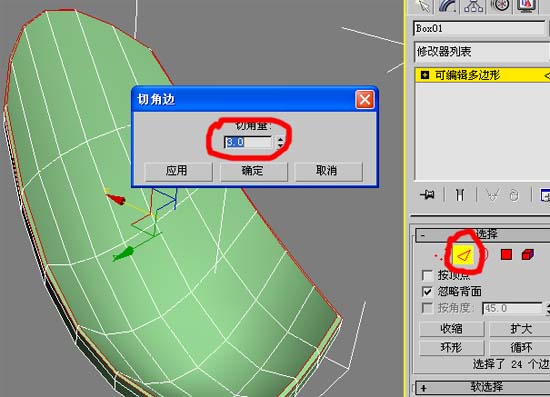This screenshot has width=550, height=397.
Task: Switch to the Modify panel tab
Action: pyautogui.click(x=448, y=6)
